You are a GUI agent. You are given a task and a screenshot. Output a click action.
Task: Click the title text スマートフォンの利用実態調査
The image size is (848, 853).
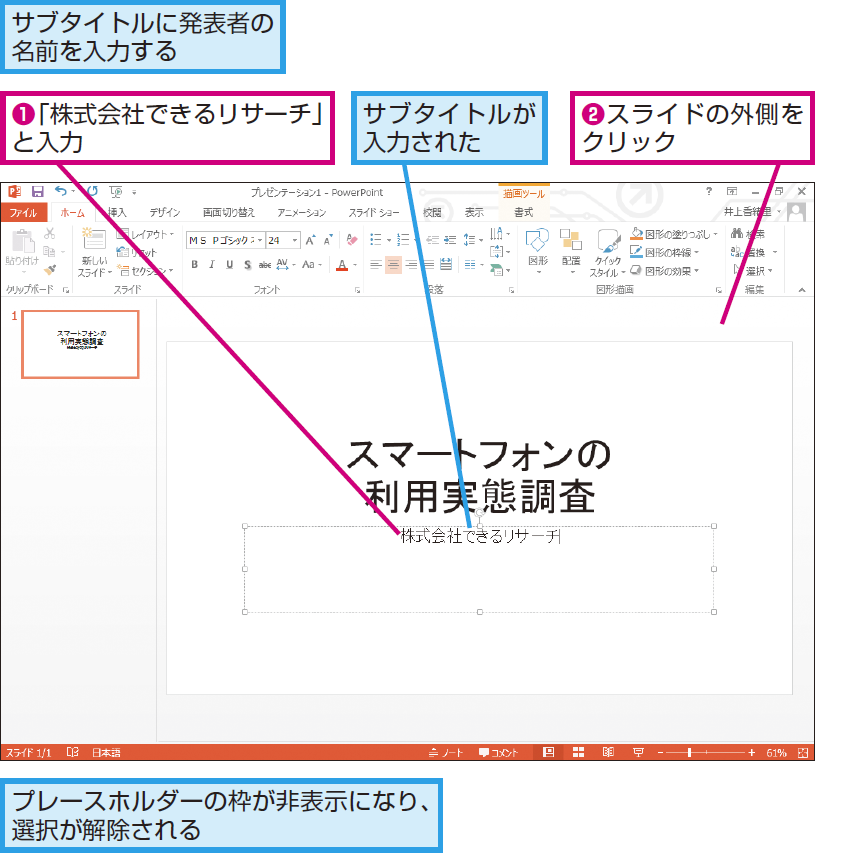tap(479, 476)
